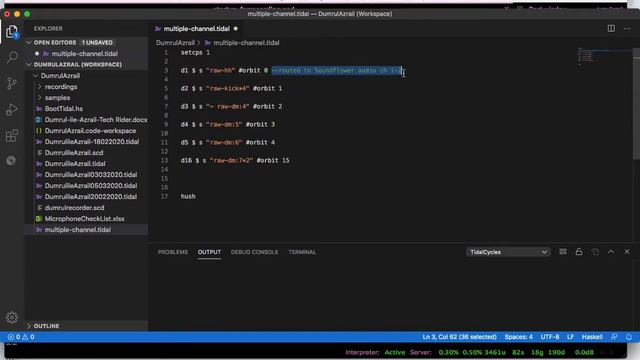Expand the samples folder
The image size is (640, 360).
coord(40,98)
